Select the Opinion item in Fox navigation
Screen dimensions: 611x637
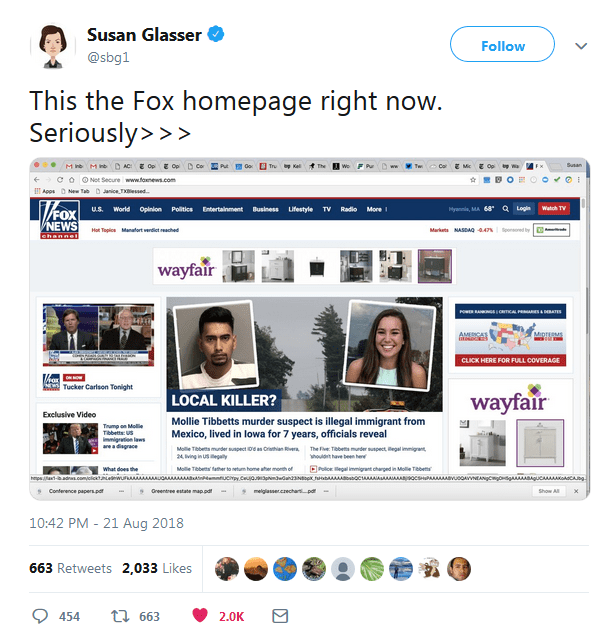(151, 209)
